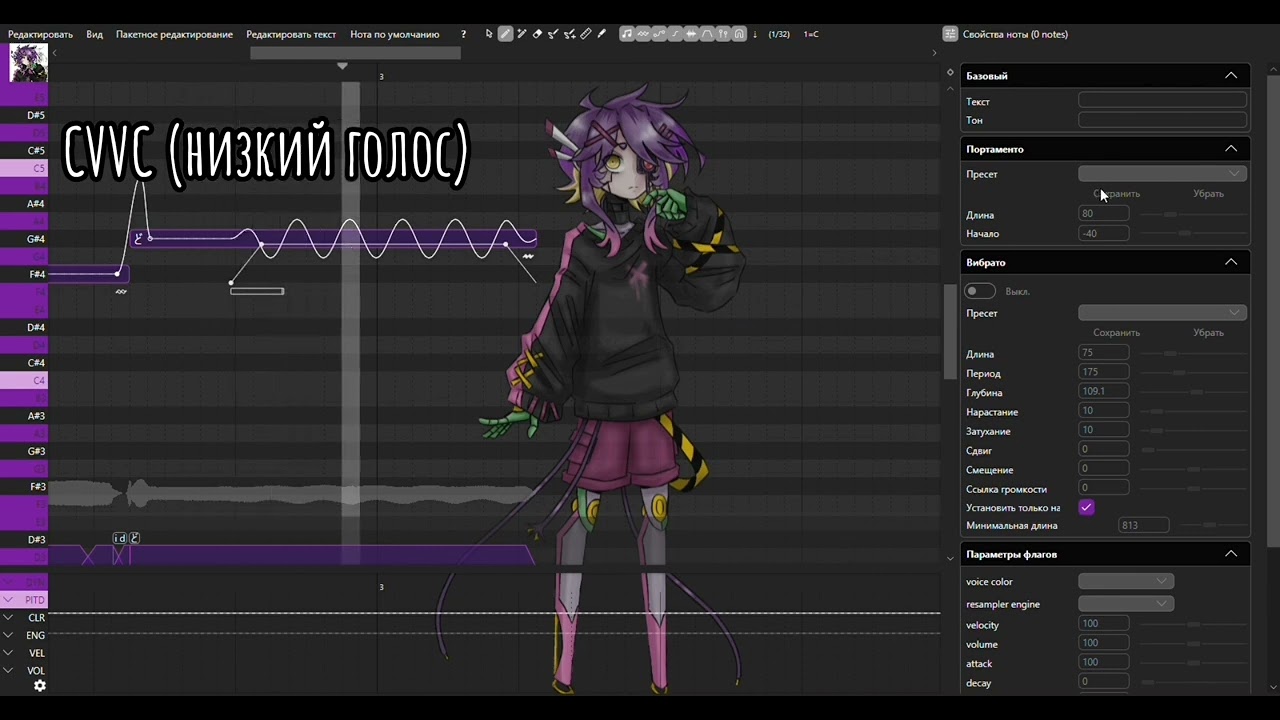Remove the Вибрато preset with Убрать
Viewport: 1280px width, 720px height.
coord(1208,333)
